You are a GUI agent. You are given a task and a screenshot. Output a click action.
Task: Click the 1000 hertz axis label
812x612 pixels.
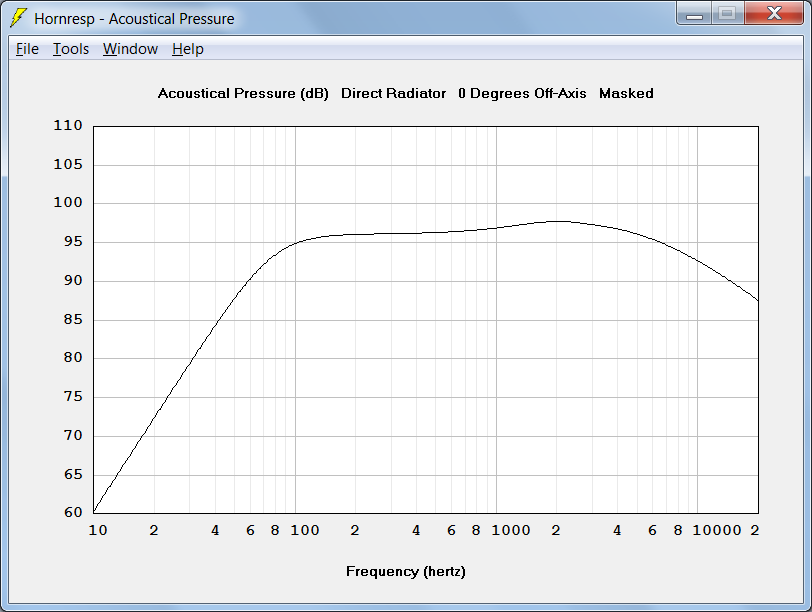coord(511,530)
